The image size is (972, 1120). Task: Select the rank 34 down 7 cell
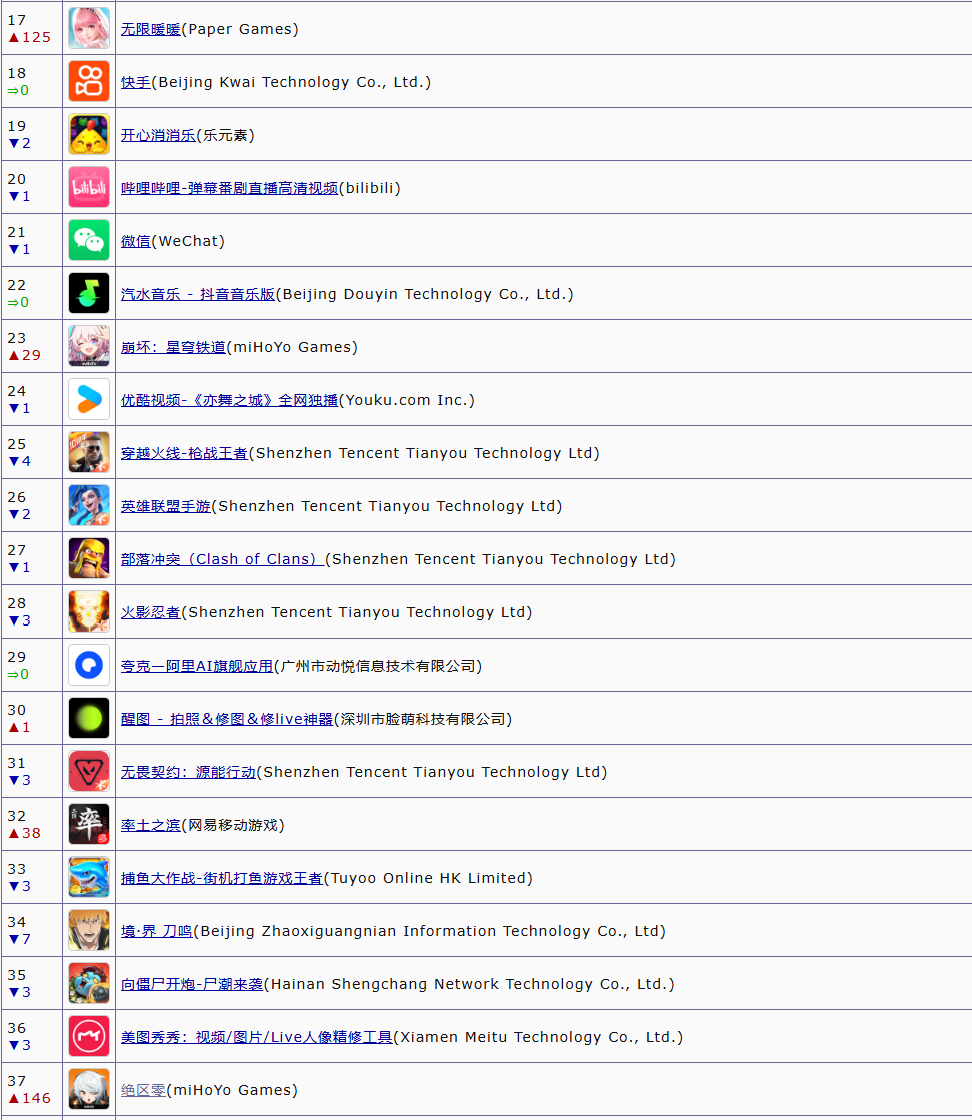[31, 930]
